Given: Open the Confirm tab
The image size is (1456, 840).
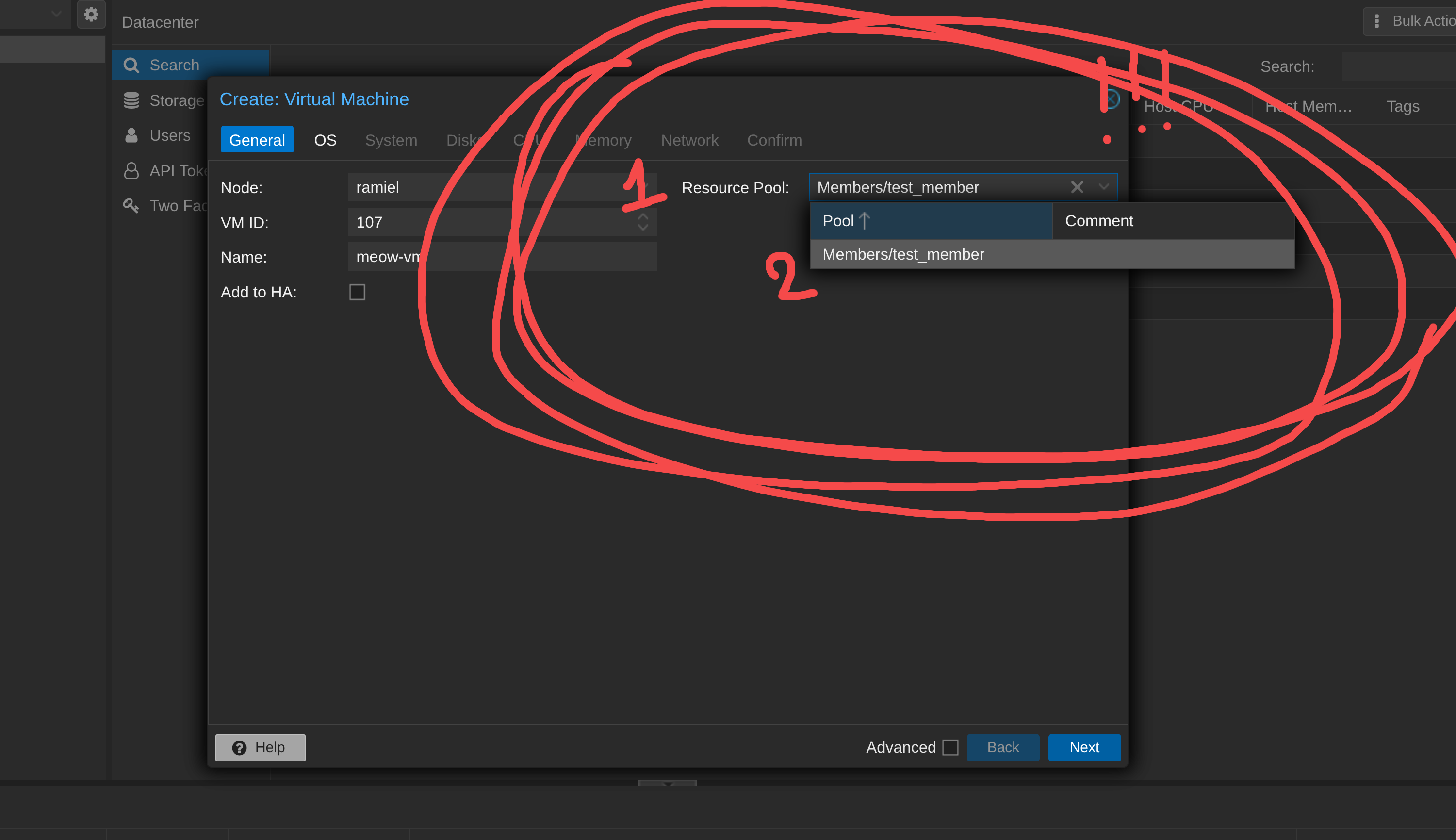Looking at the screenshot, I should 774,140.
